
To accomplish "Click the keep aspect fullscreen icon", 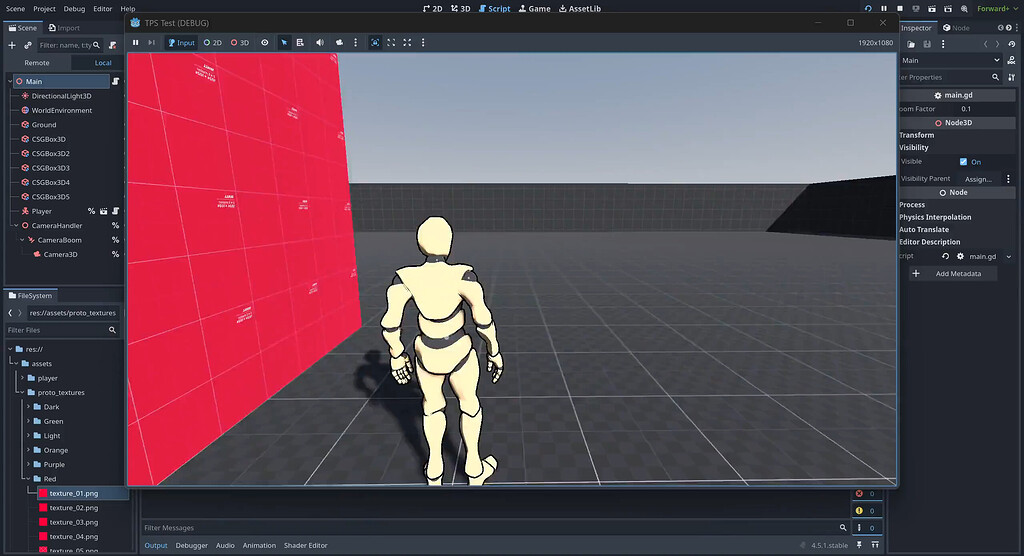I will point(391,42).
